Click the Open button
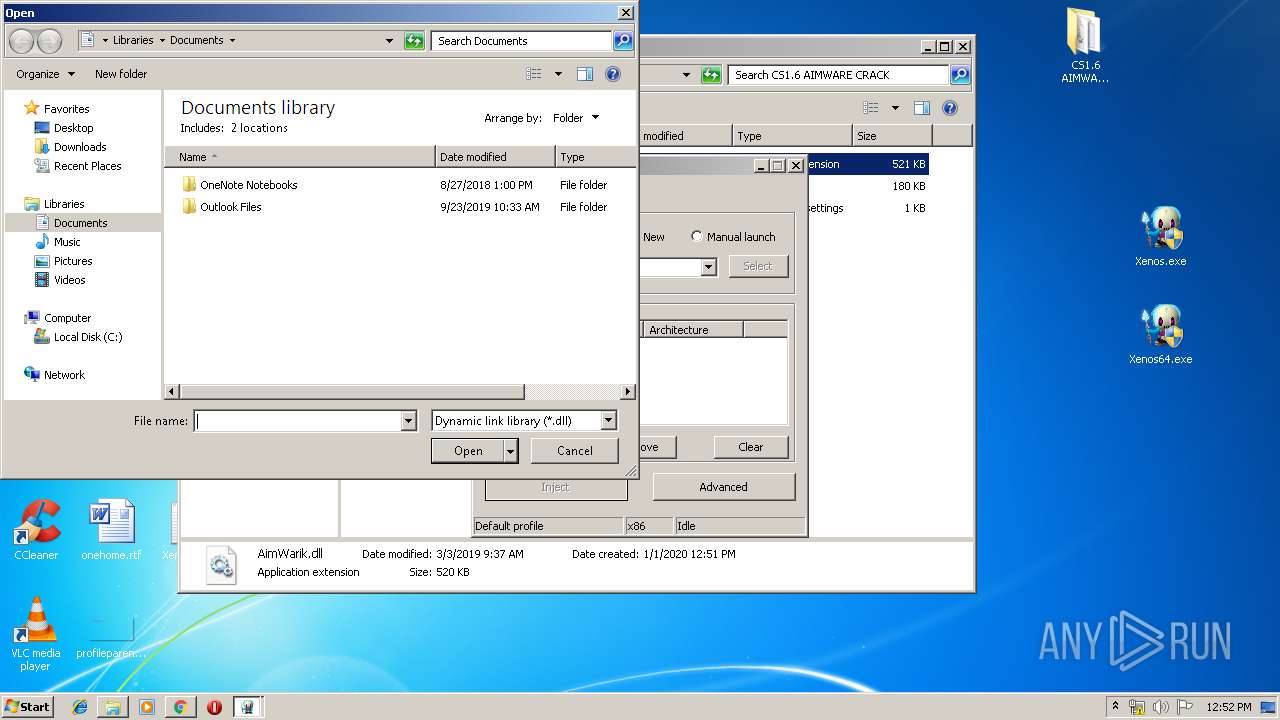This screenshot has height=720, width=1280. [x=468, y=451]
